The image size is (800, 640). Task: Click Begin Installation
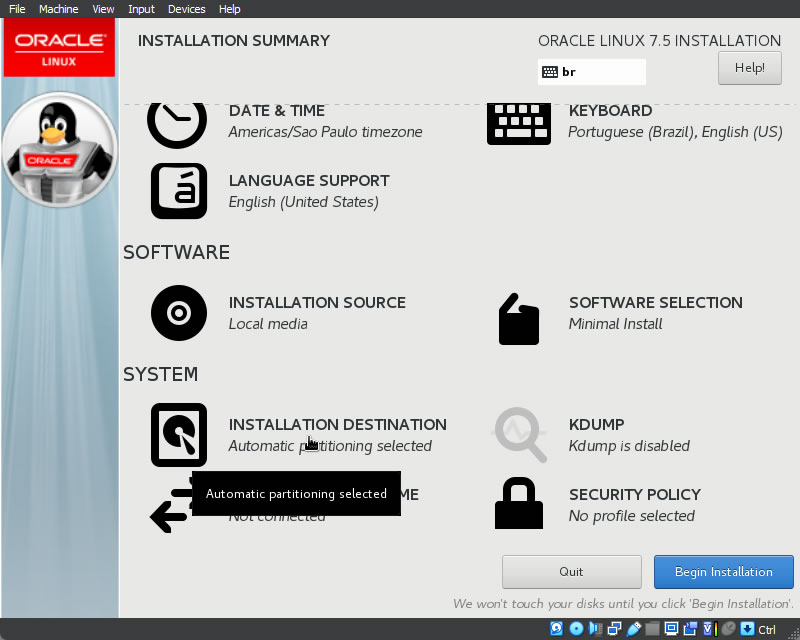coord(723,572)
